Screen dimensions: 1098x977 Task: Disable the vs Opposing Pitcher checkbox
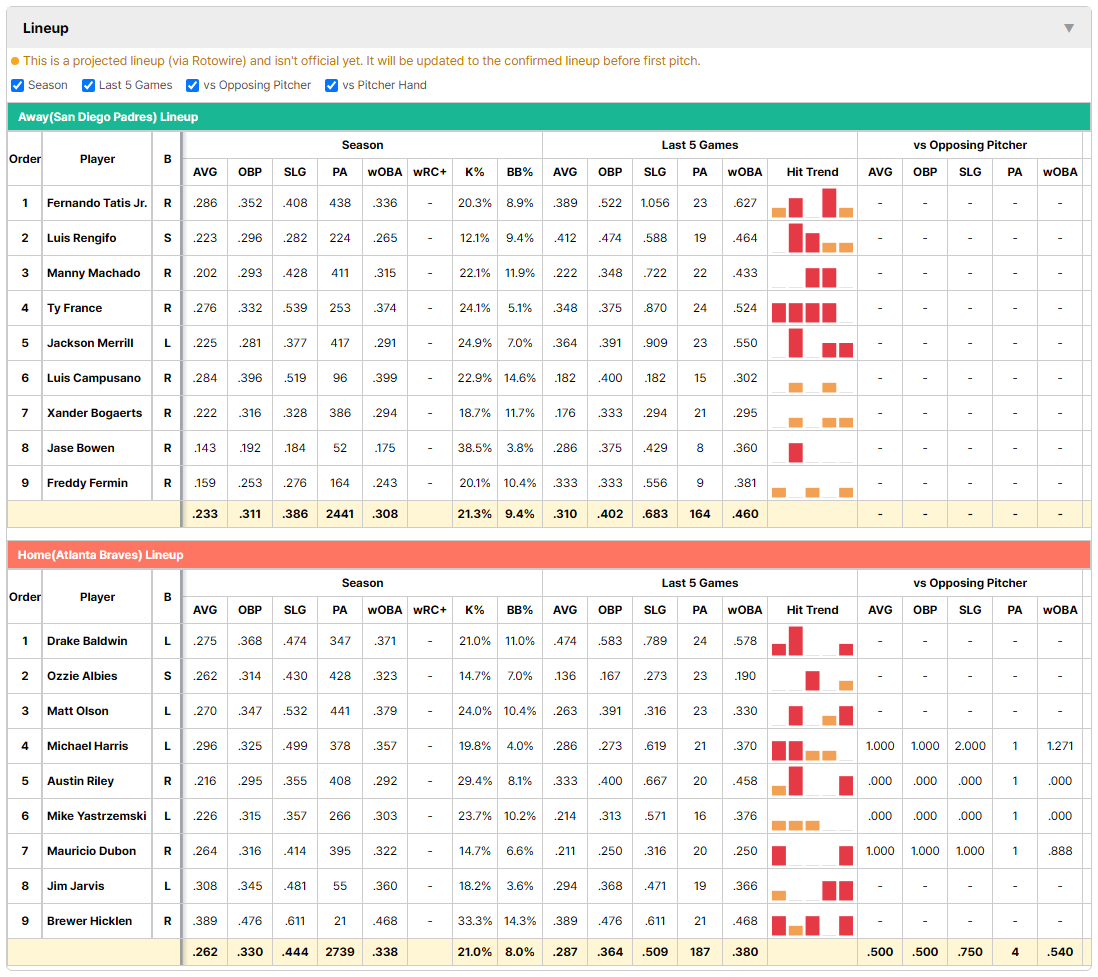pos(192,85)
